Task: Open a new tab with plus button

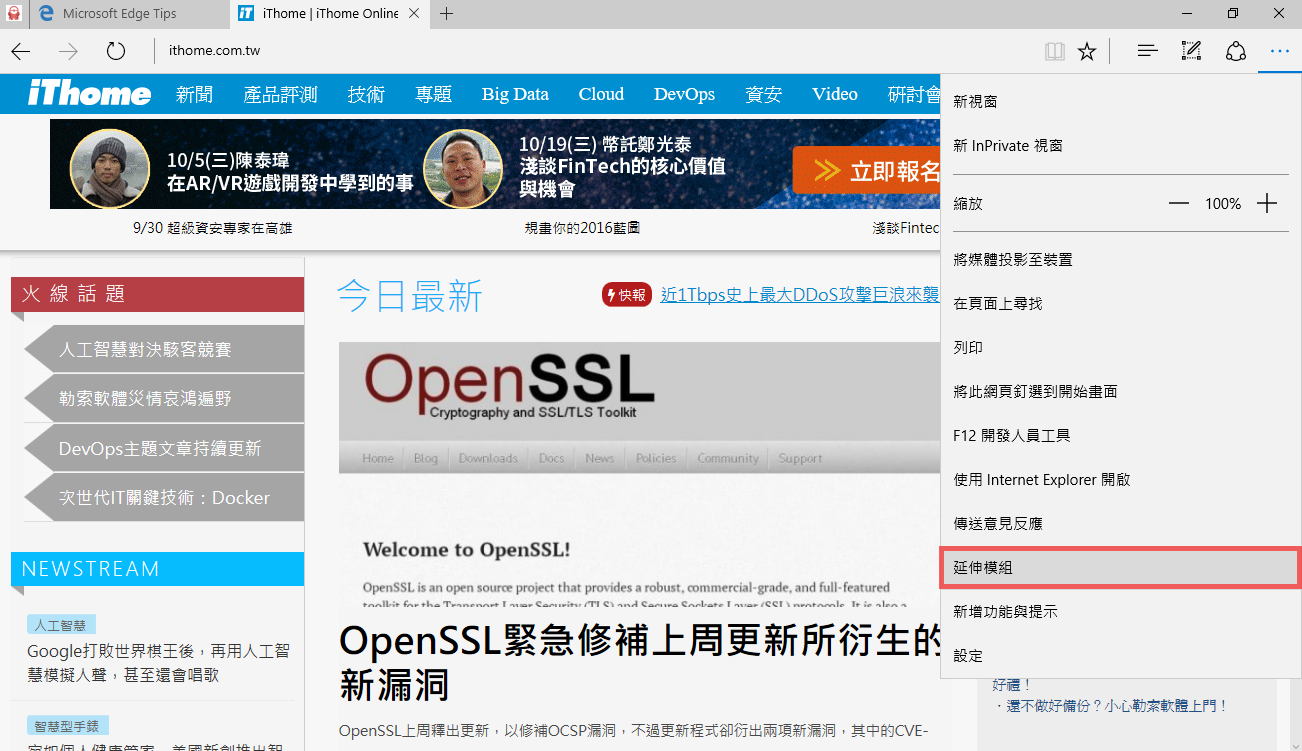Action: click(446, 14)
